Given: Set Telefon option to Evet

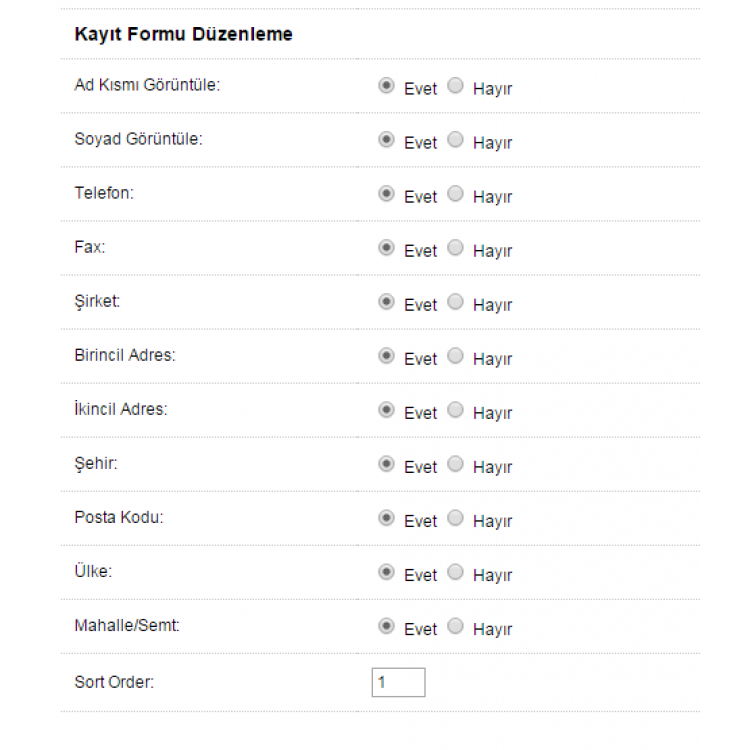Looking at the screenshot, I should pos(386,194).
